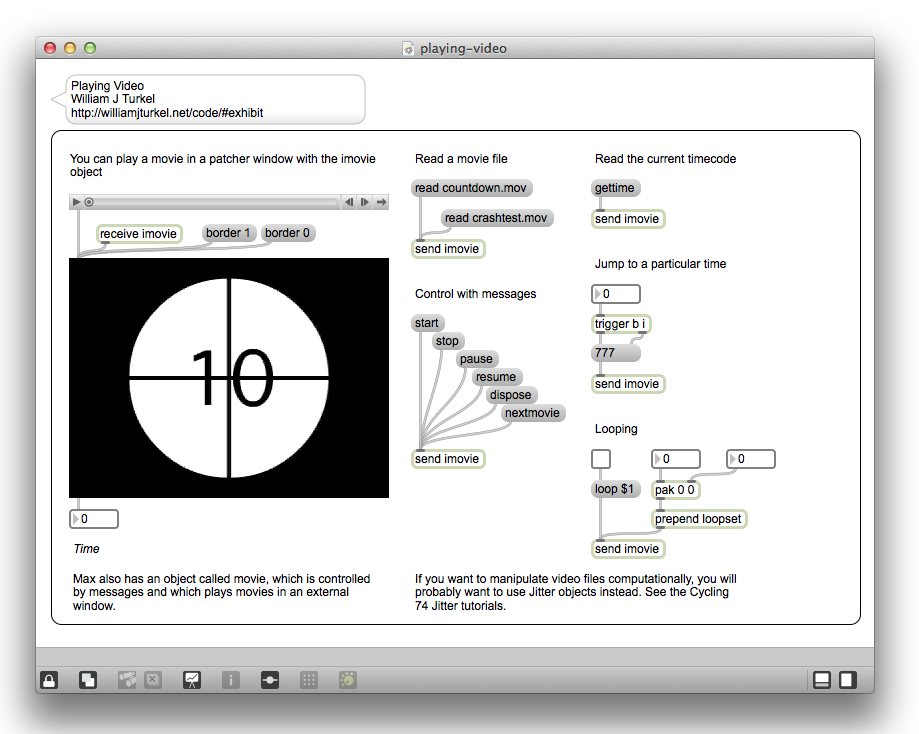Image resolution: width=919 pixels, height=734 pixels.
Task: Click the movie progress scrubber bar
Action: coord(215,202)
